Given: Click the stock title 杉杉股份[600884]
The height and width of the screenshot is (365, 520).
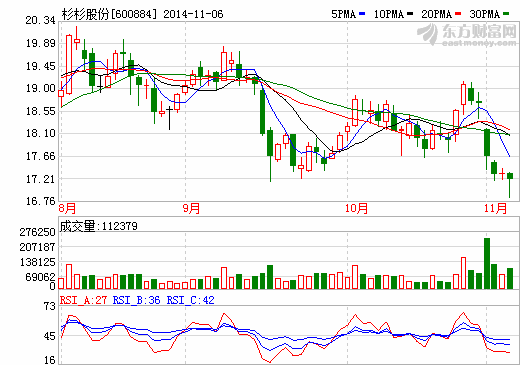Looking at the screenshot, I should pos(109,14).
